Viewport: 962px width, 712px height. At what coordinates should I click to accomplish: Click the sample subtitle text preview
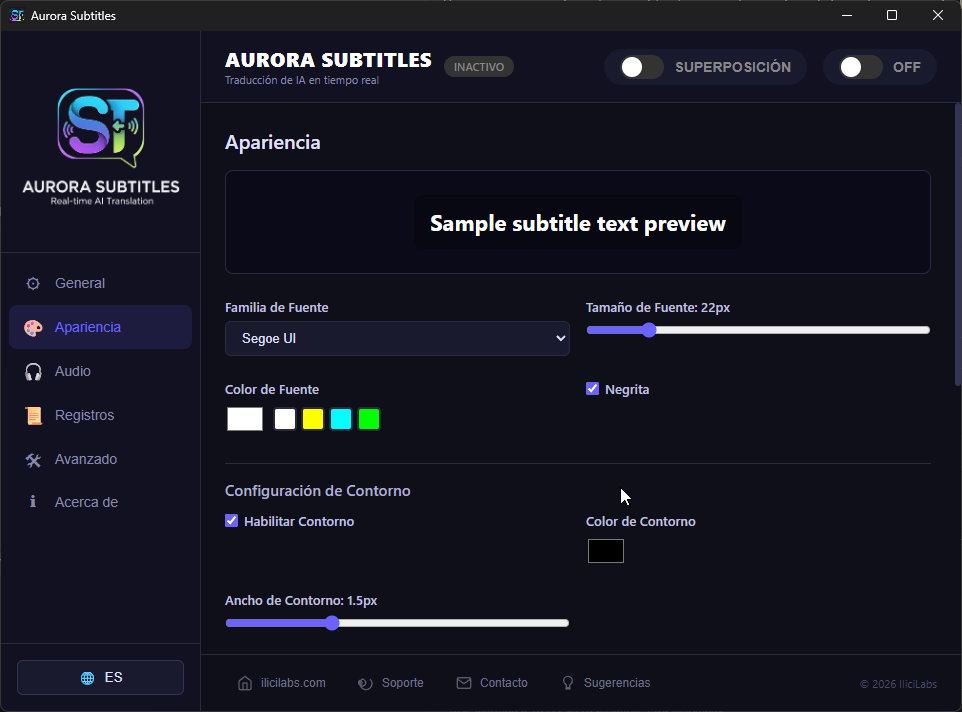pos(577,223)
